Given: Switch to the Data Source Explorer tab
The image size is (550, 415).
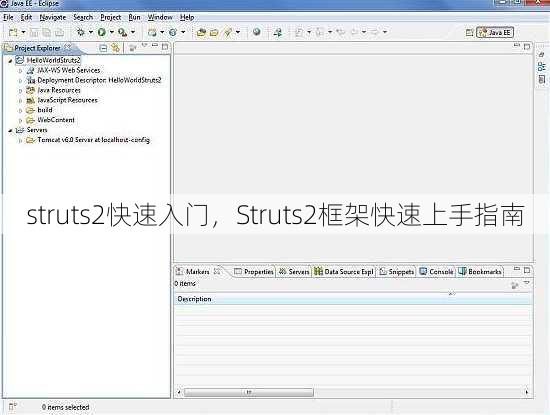Looking at the screenshot, I should [x=344, y=272].
